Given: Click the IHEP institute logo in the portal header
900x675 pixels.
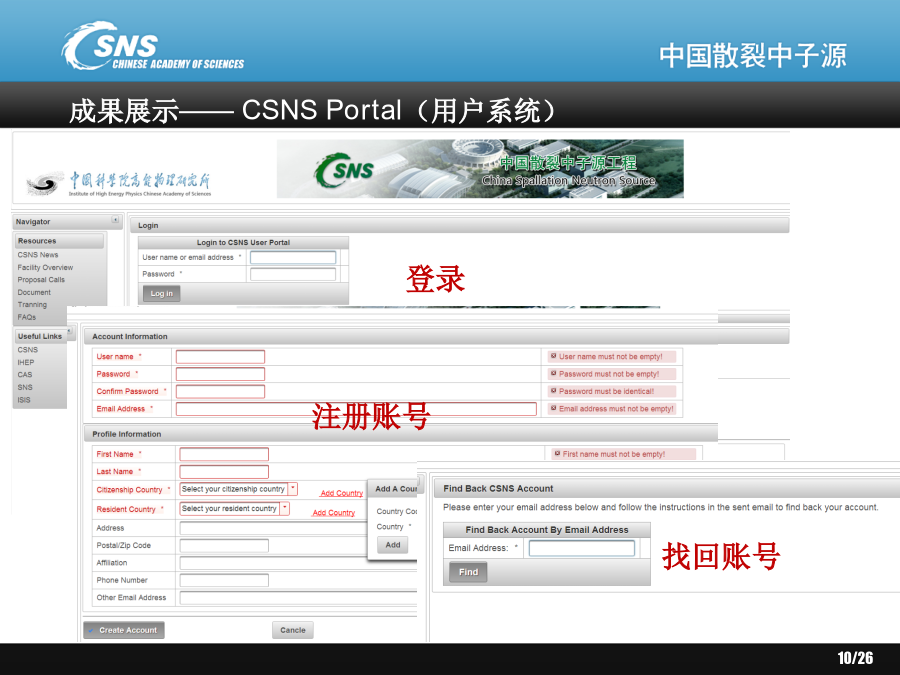Looking at the screenshot, I should point(119,183).
